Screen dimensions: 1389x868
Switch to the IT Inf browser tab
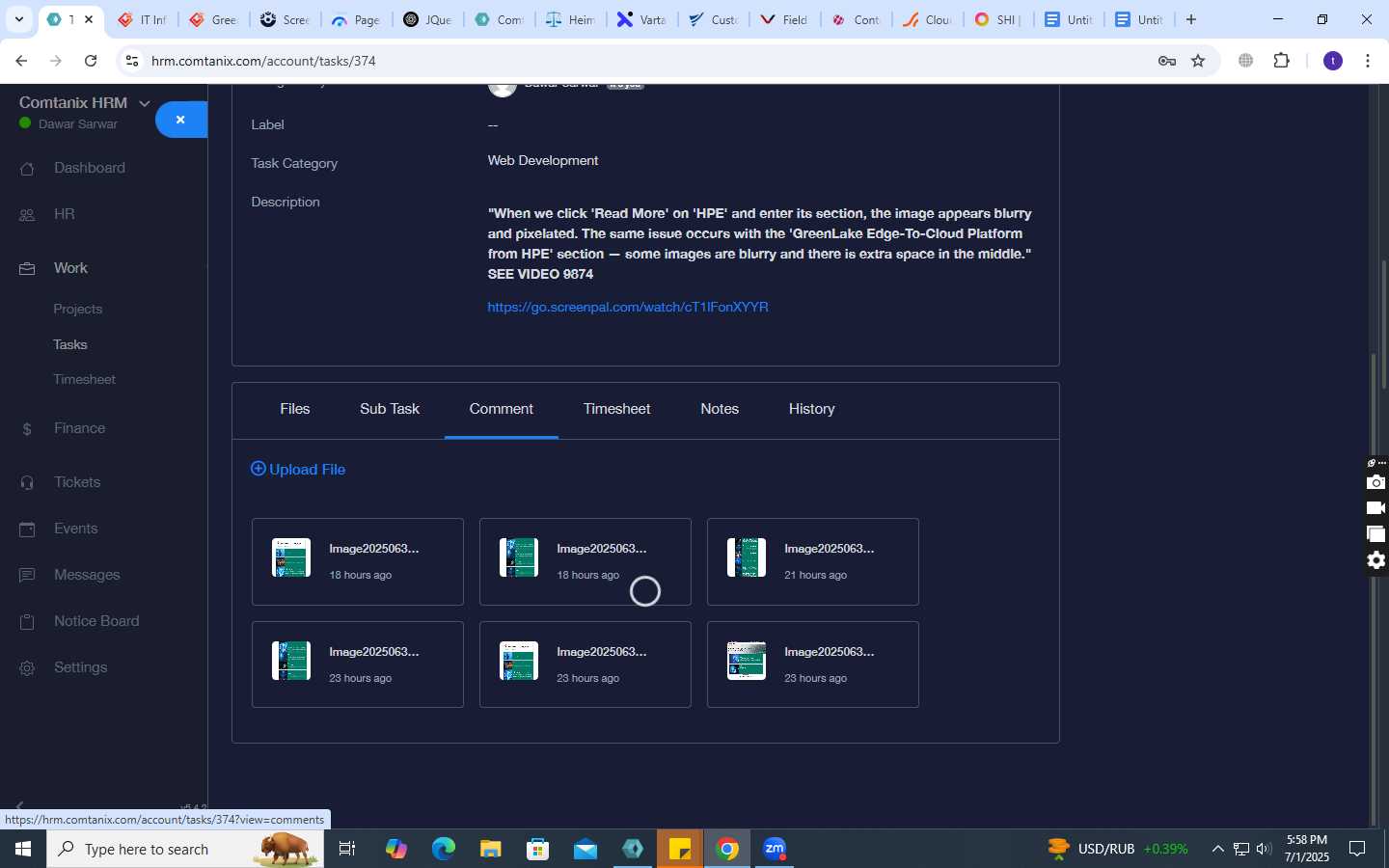point(143,19)
